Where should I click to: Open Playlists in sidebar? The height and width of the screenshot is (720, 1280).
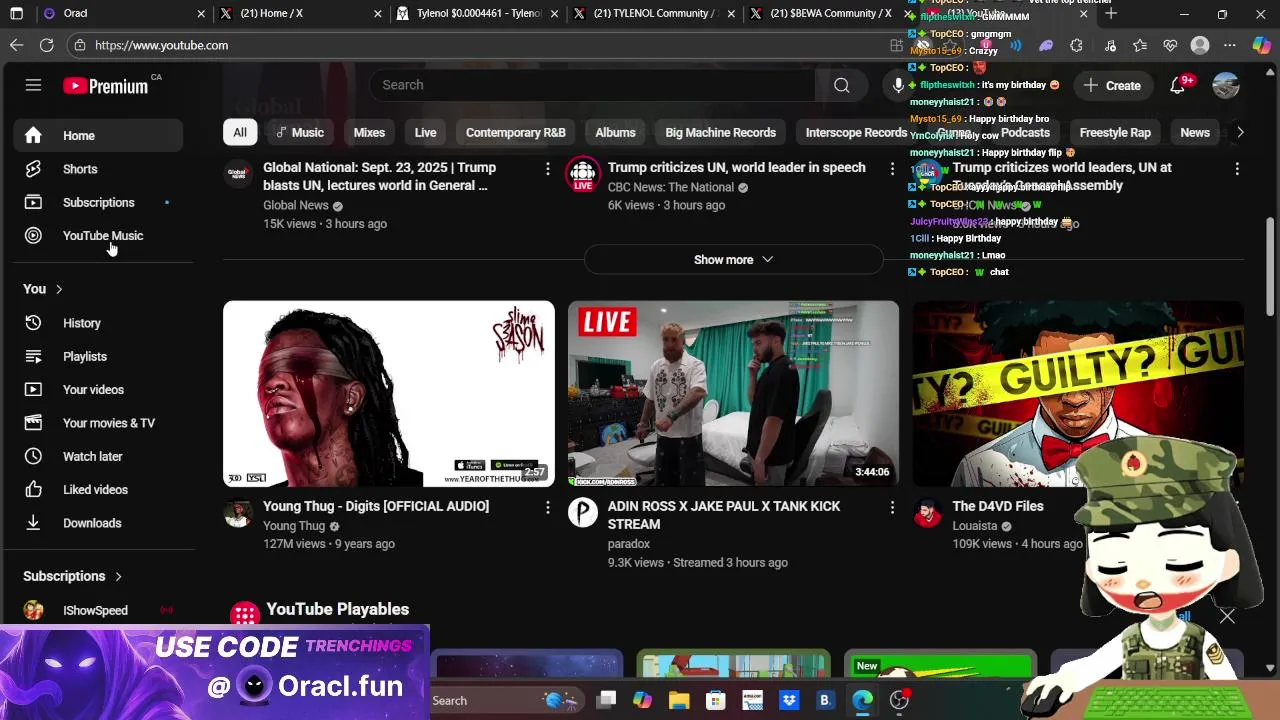98,356
